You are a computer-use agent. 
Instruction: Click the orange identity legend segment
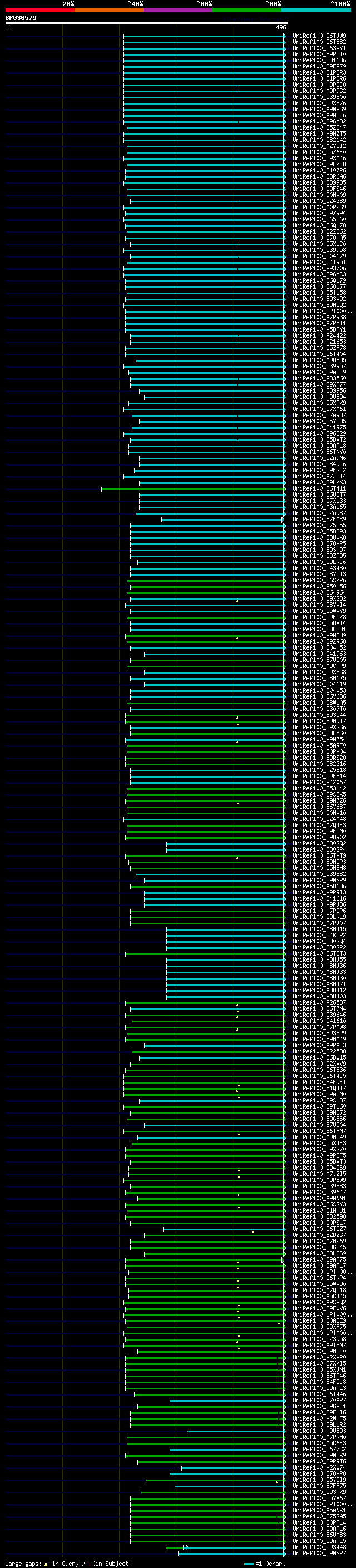(109, 10)
